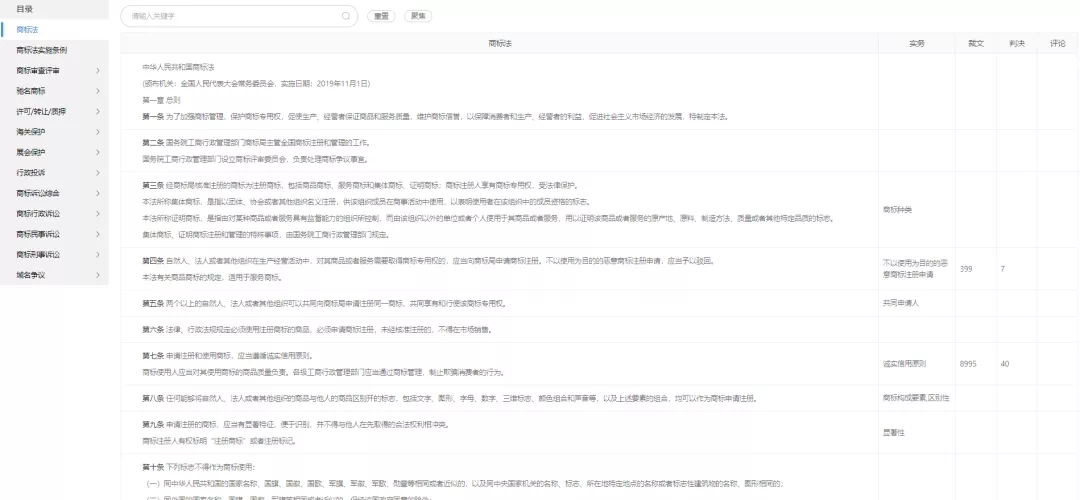
Task: Expand the 商标行政诉讼 arrow
Action: 98,213
